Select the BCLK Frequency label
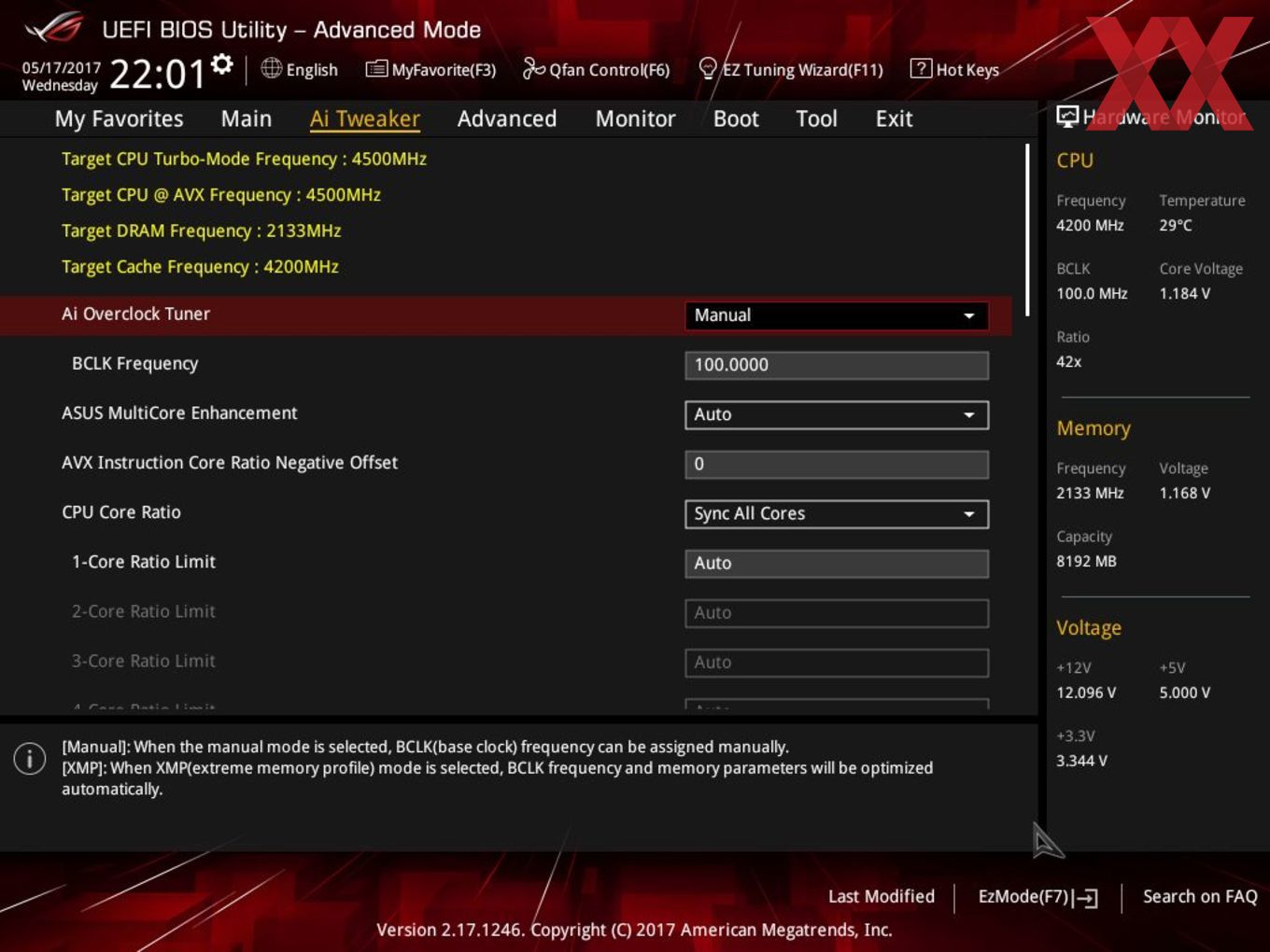The height and width of the screenshot is (952, 1270). (x=134, y=363)
